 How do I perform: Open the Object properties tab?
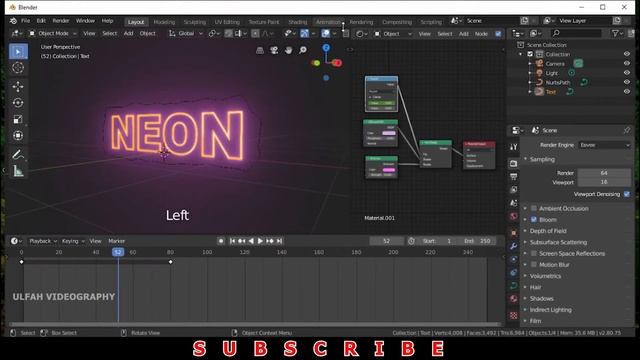pos(513,233)
